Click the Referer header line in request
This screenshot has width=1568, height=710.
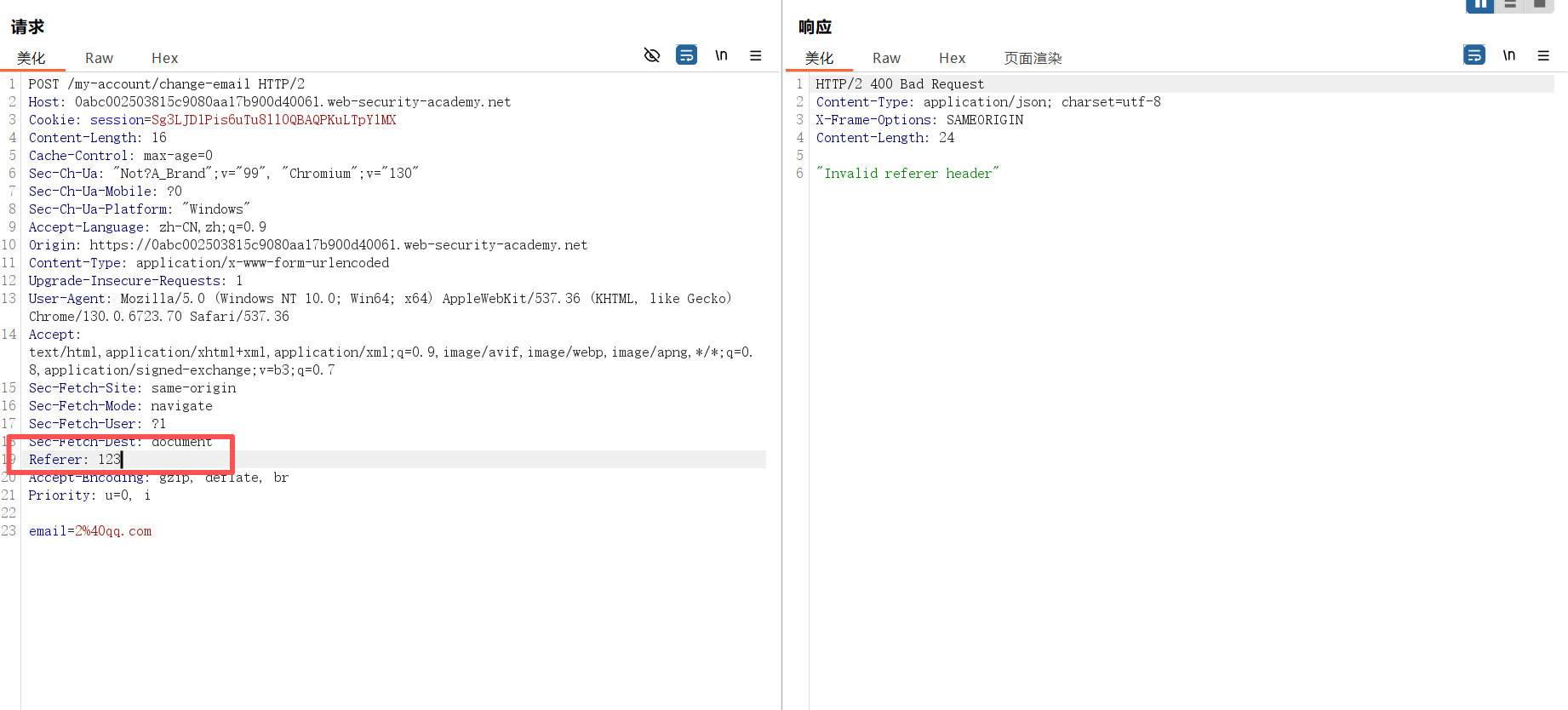pyautogui.click(x=75, y=460)
